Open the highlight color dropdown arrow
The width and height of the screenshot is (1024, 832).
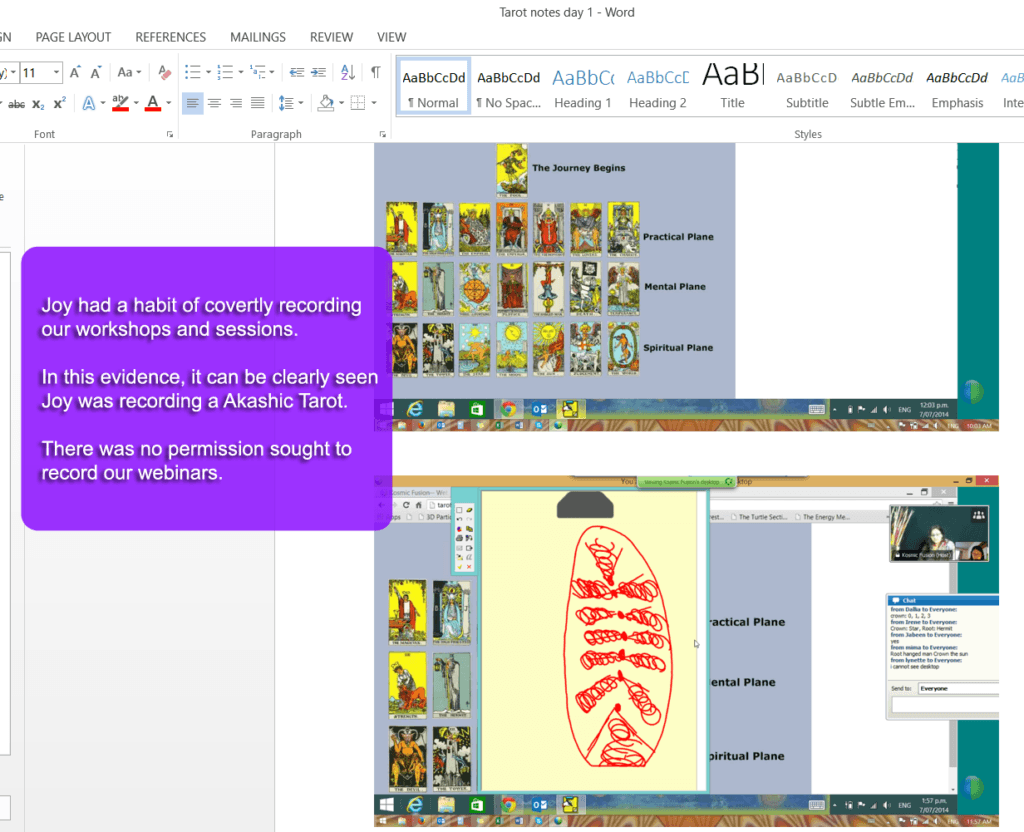136,103
